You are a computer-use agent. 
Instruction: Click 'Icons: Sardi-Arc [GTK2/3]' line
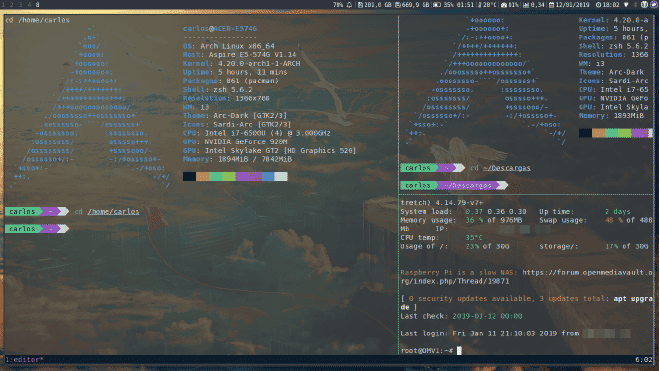[237, 125]
